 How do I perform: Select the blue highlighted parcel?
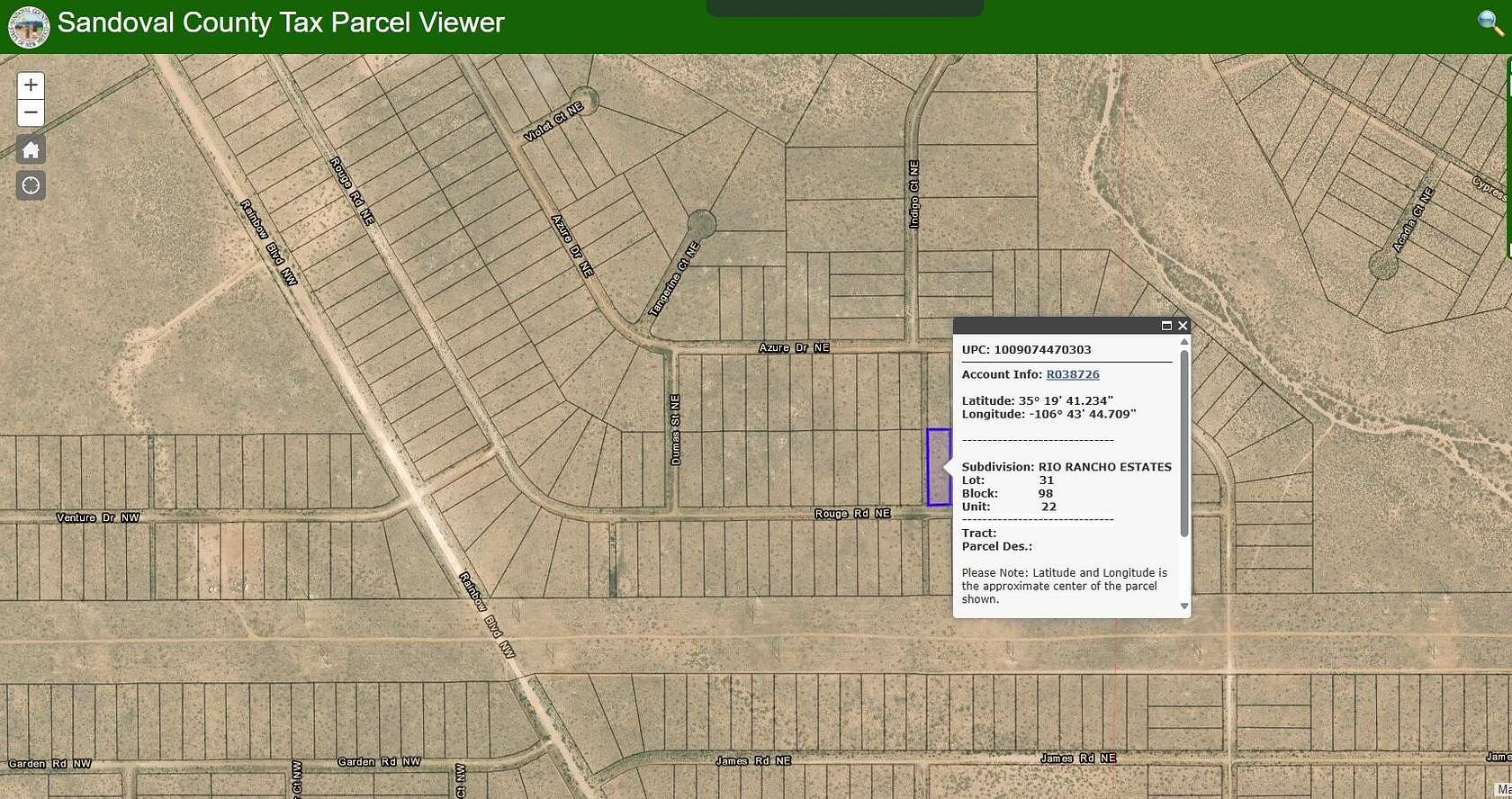[x=938, y=467]
